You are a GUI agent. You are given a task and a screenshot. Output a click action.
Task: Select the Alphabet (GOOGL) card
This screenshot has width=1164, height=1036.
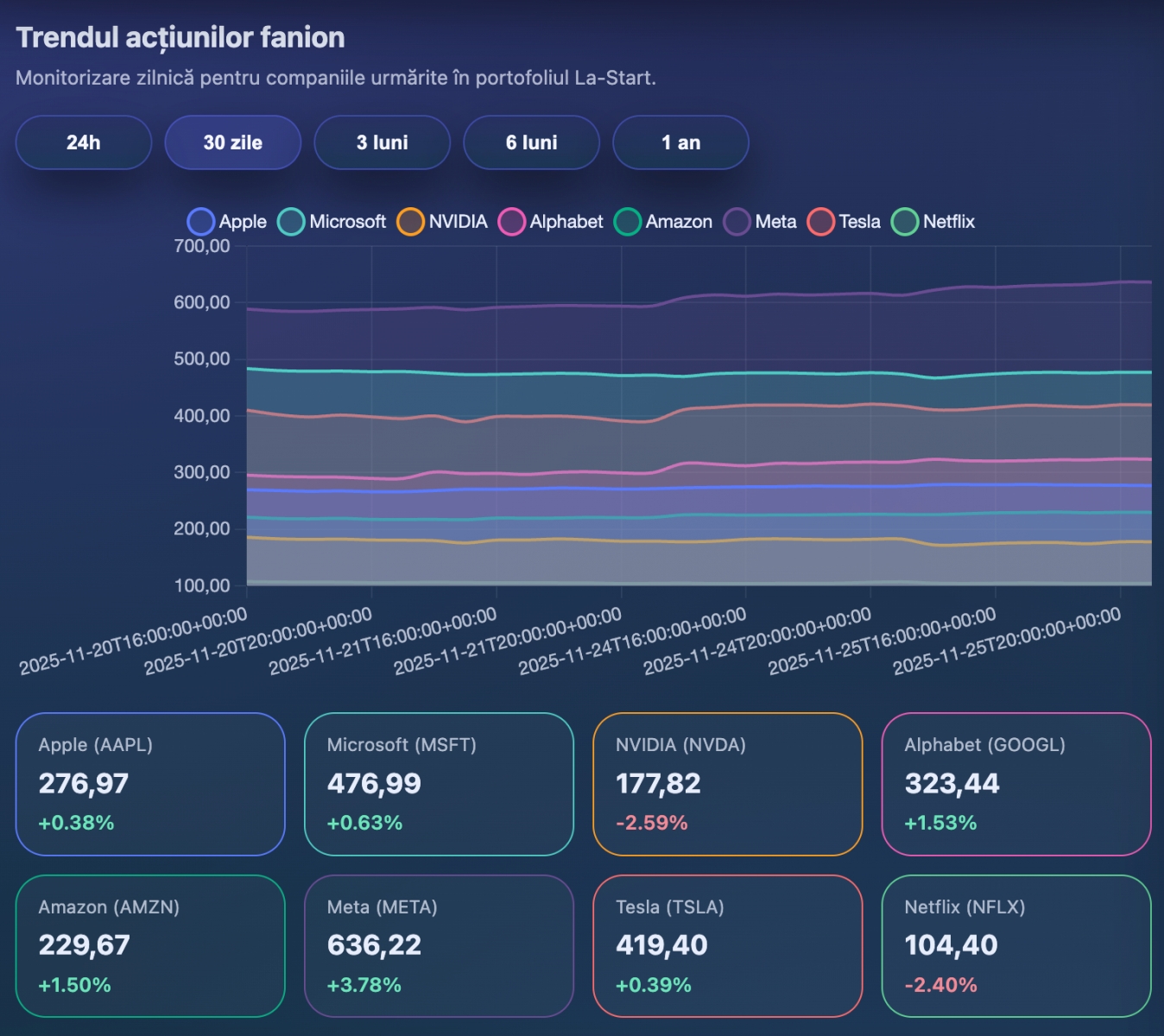coord(1015,784)
